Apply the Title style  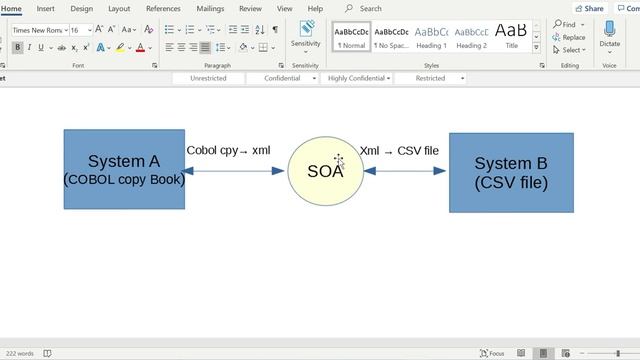511,37
